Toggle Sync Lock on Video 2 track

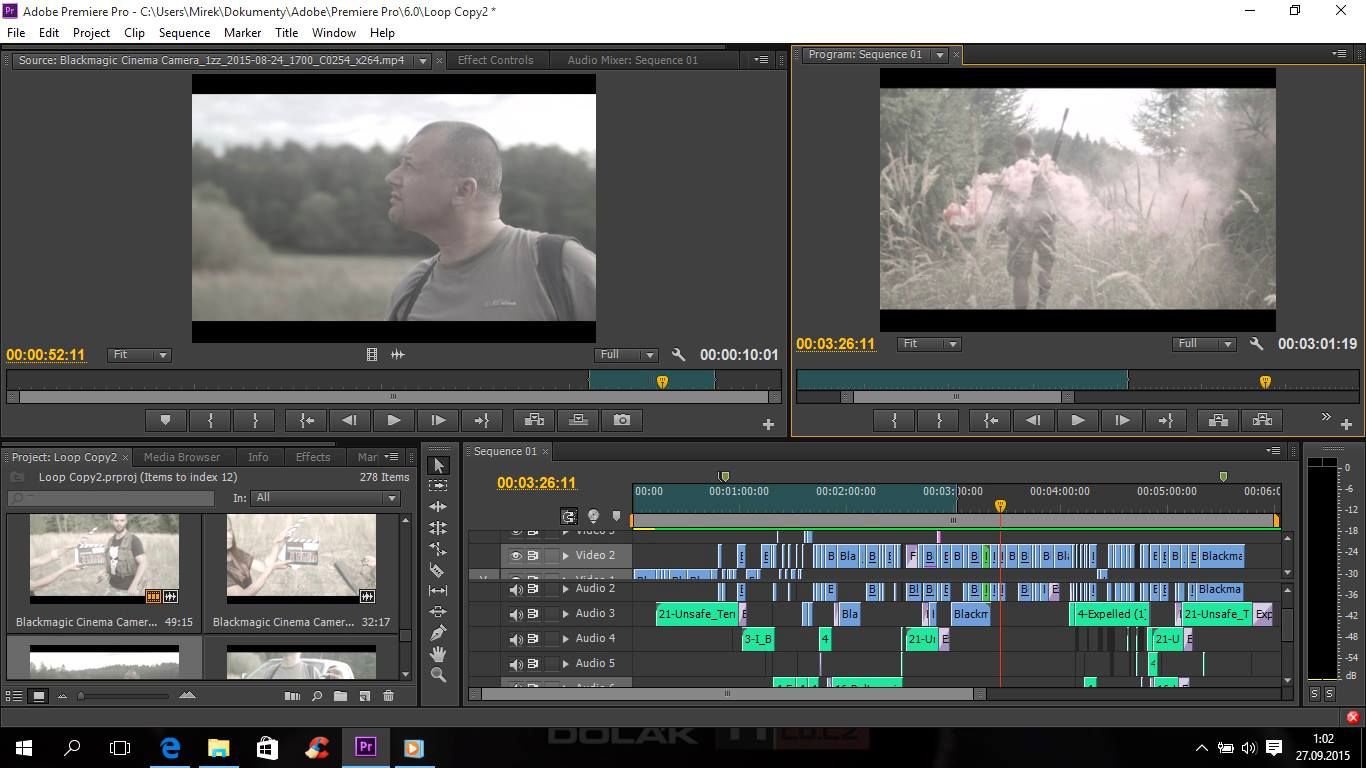click(x=533, y=556)
